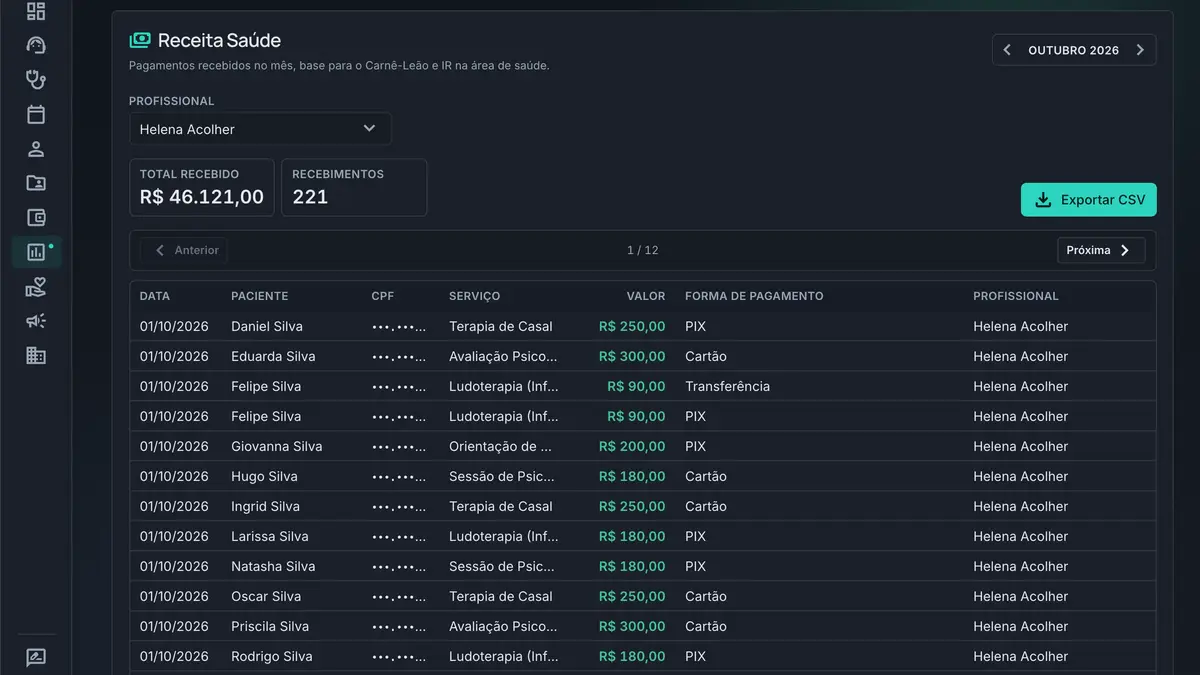
Task: Open the hand-with-heart icon in sidebar
Action: (x=36, y=287)
